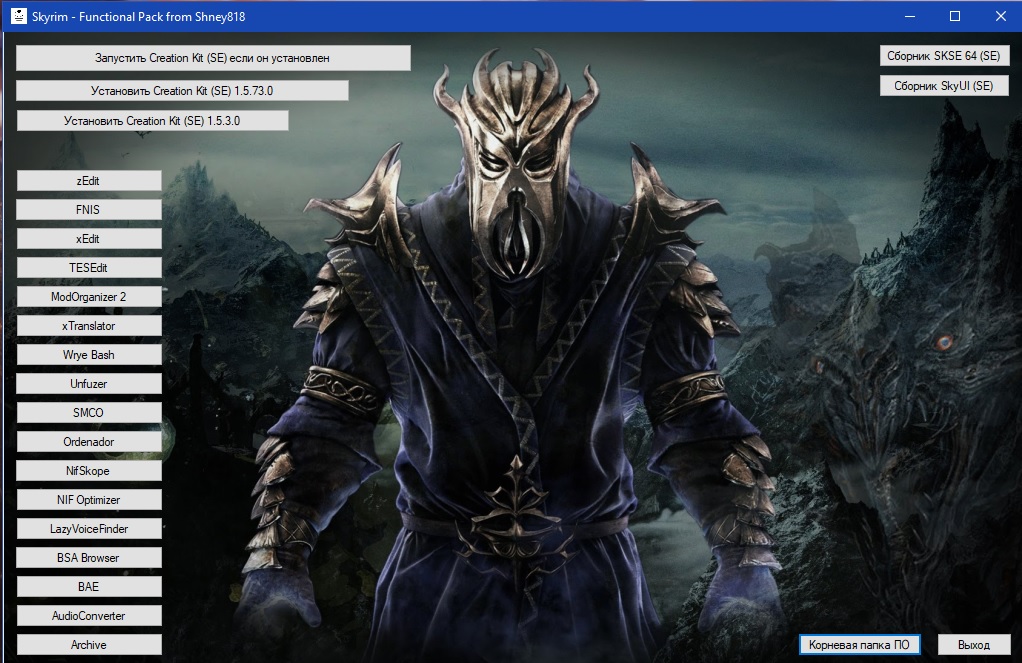Image resolution: width=1022 pixels, height=663 pixels.
Task: Open the zEdit tool
Action: point(89,181)
